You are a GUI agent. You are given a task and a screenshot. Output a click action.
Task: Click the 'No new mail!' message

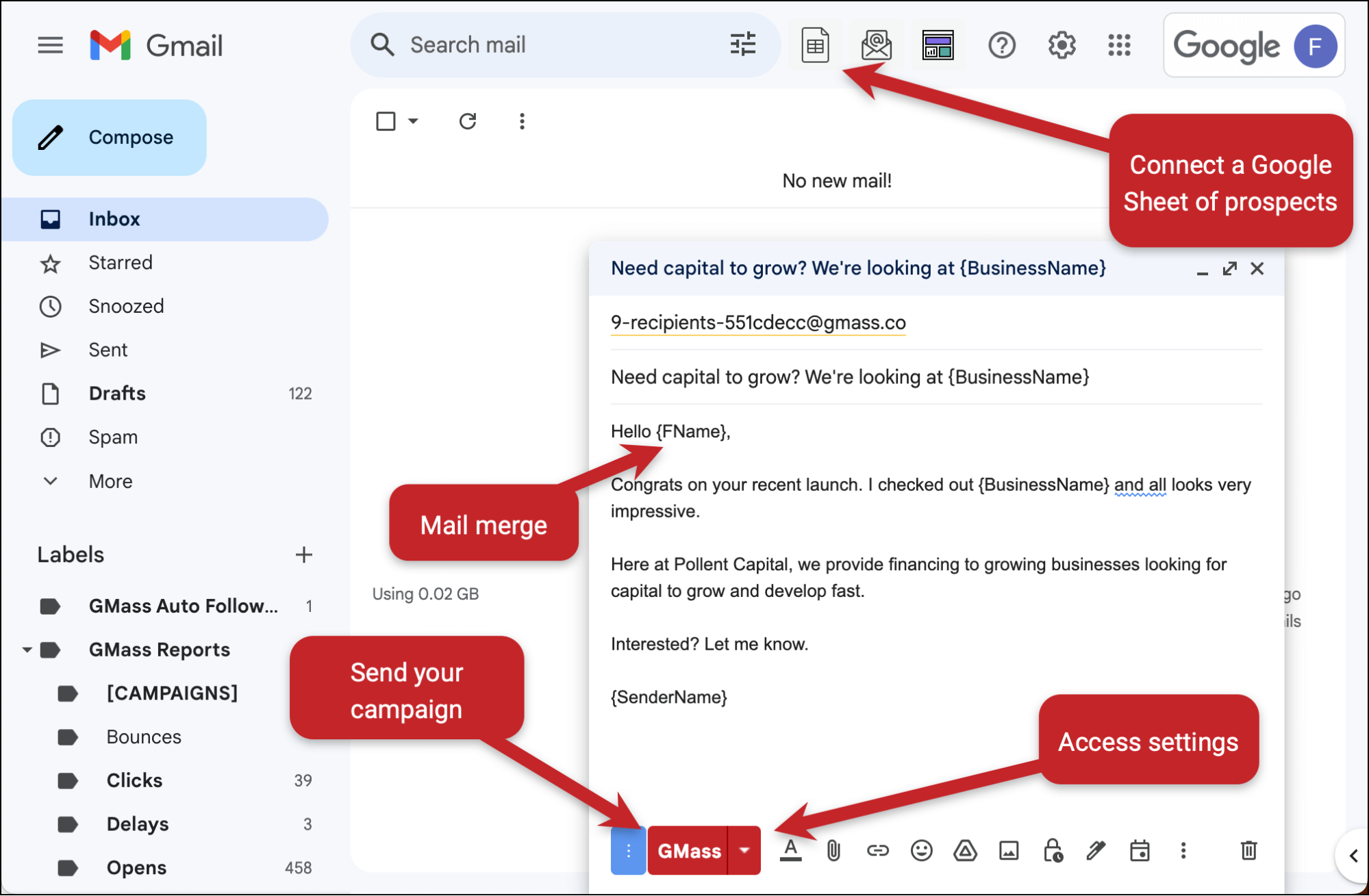coord(837,181)
